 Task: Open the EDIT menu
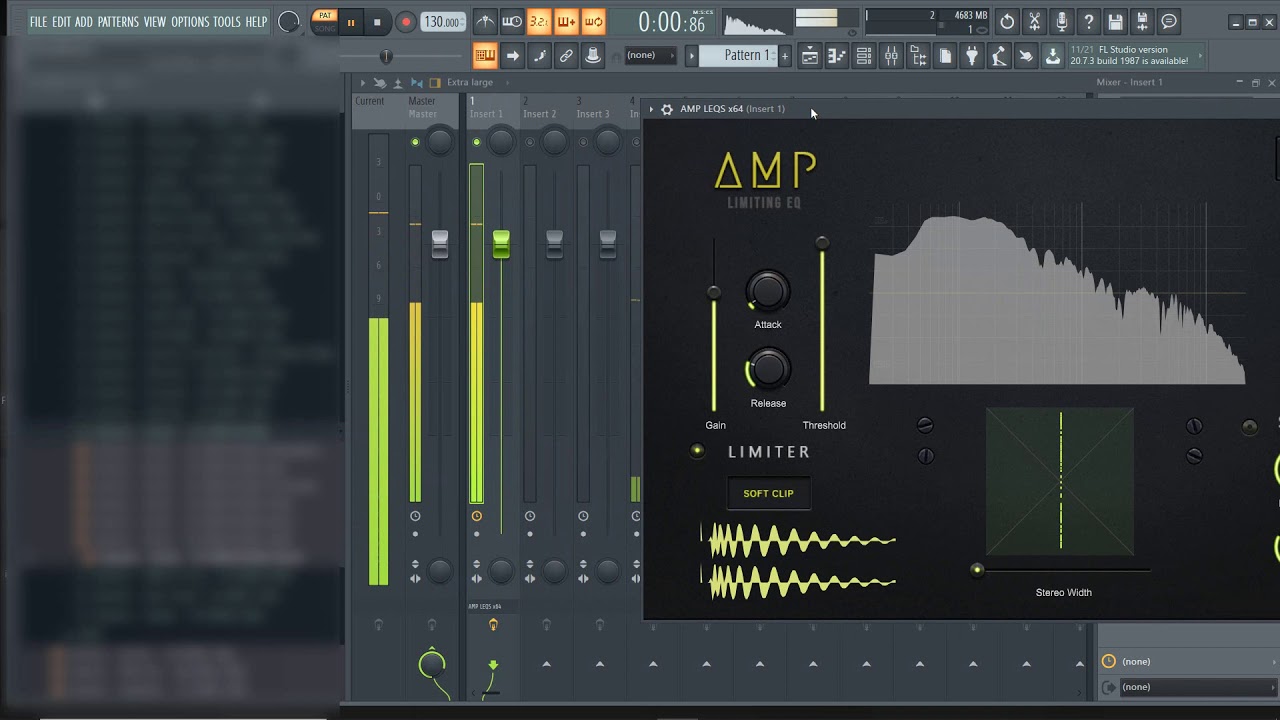[62, 22]
